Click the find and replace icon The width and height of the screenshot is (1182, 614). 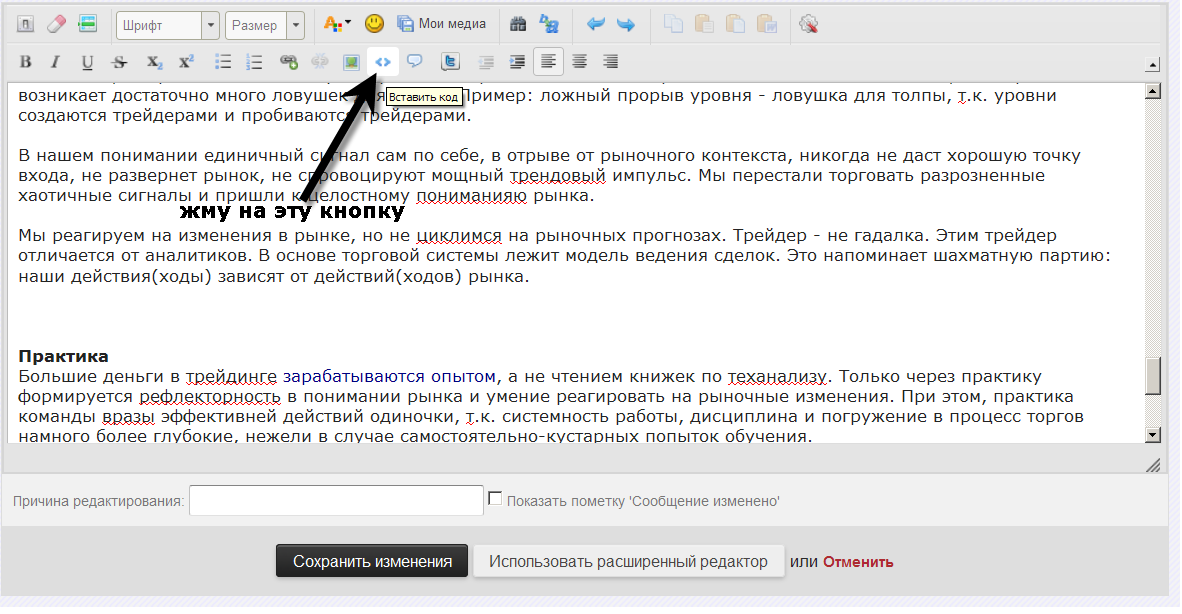click(549, 24)
